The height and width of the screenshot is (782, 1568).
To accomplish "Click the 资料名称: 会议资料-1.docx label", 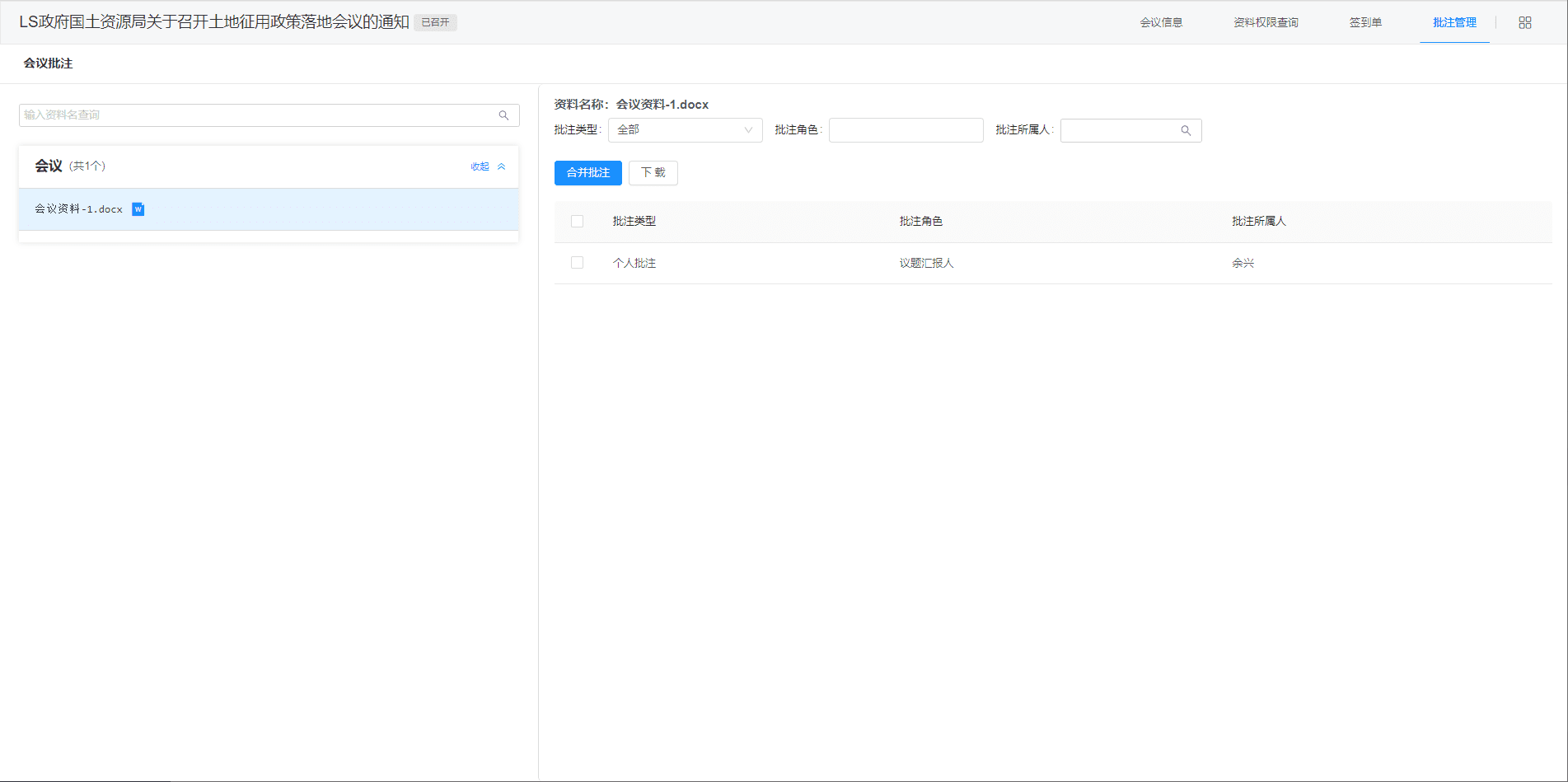I will click(631, 105).
